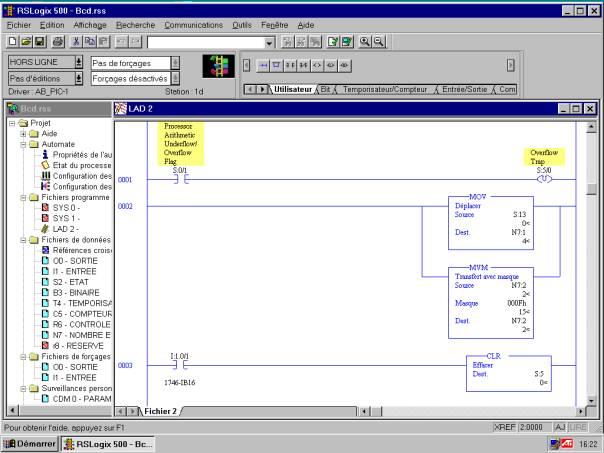Open a project with the Open folder icon
Viewport: 604px width, 453px height.
26,42
